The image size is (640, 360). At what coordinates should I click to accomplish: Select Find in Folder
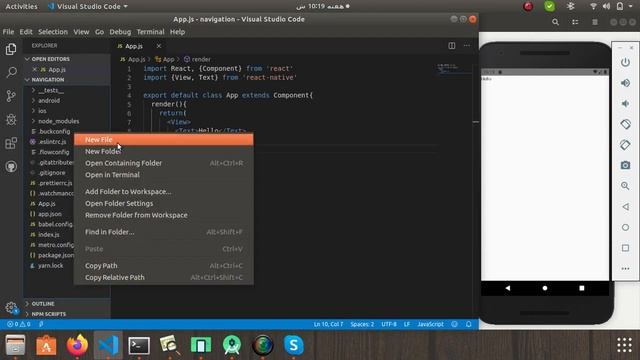coord(163,232)
